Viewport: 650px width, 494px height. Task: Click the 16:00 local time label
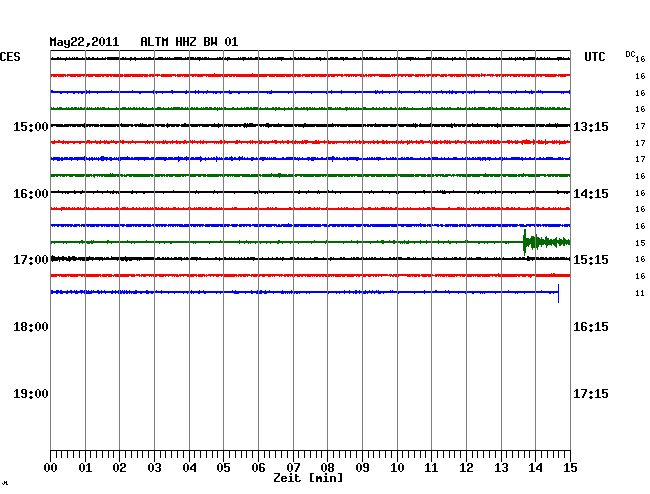click(31, 194)
